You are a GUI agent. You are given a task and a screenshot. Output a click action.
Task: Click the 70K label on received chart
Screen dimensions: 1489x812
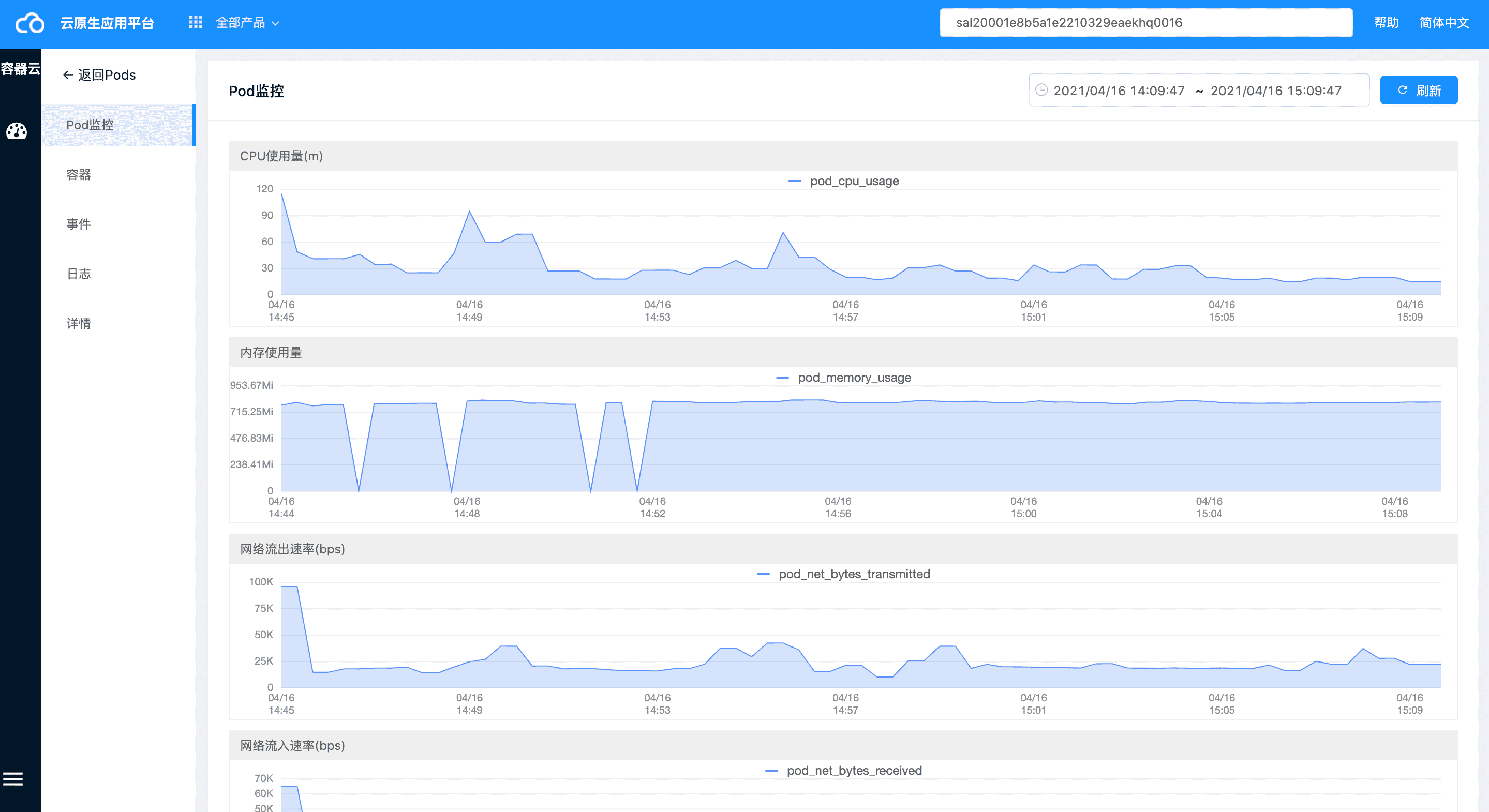[x=263, y=778]
